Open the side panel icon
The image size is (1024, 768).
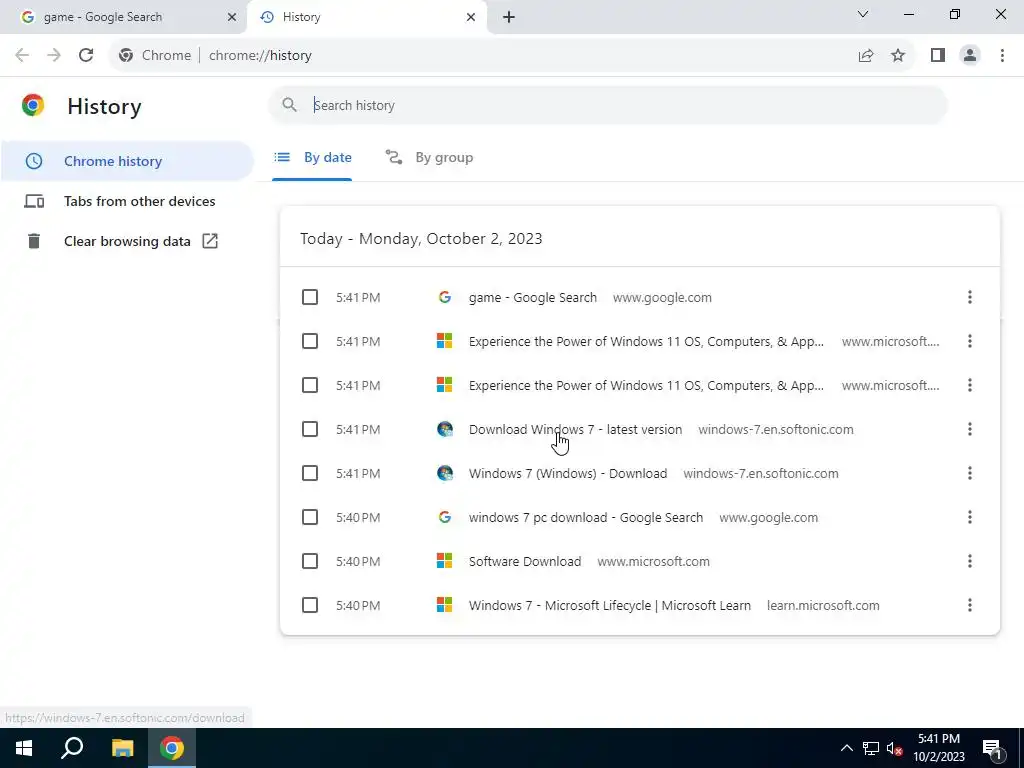[938, 56]
